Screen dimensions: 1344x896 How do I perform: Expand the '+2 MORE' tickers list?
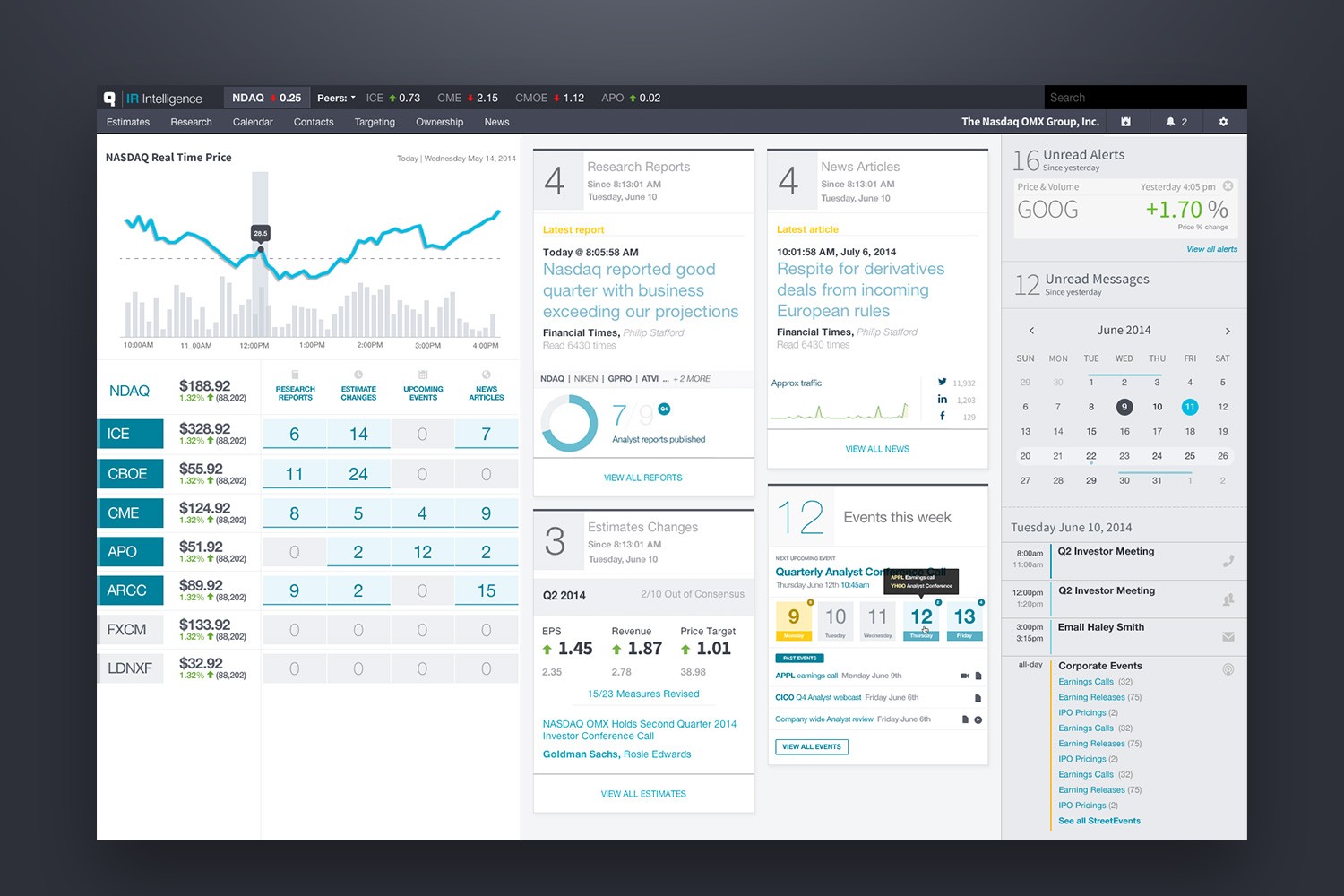pyautogui.click(x=692, y=379)
